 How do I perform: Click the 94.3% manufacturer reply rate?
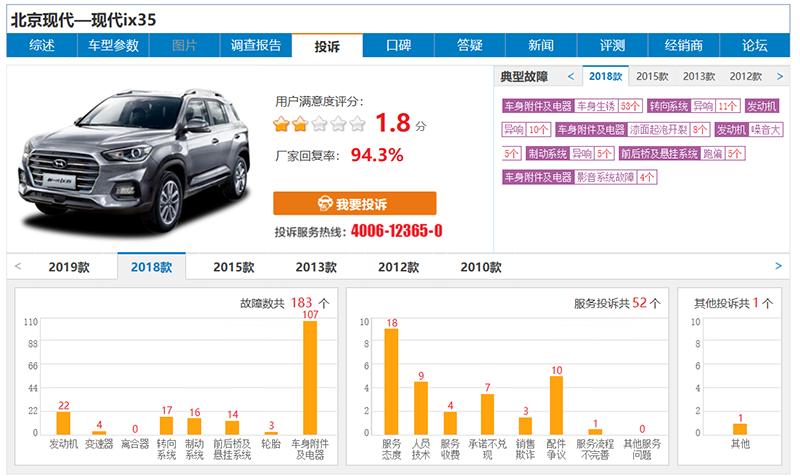pos(377,155)
